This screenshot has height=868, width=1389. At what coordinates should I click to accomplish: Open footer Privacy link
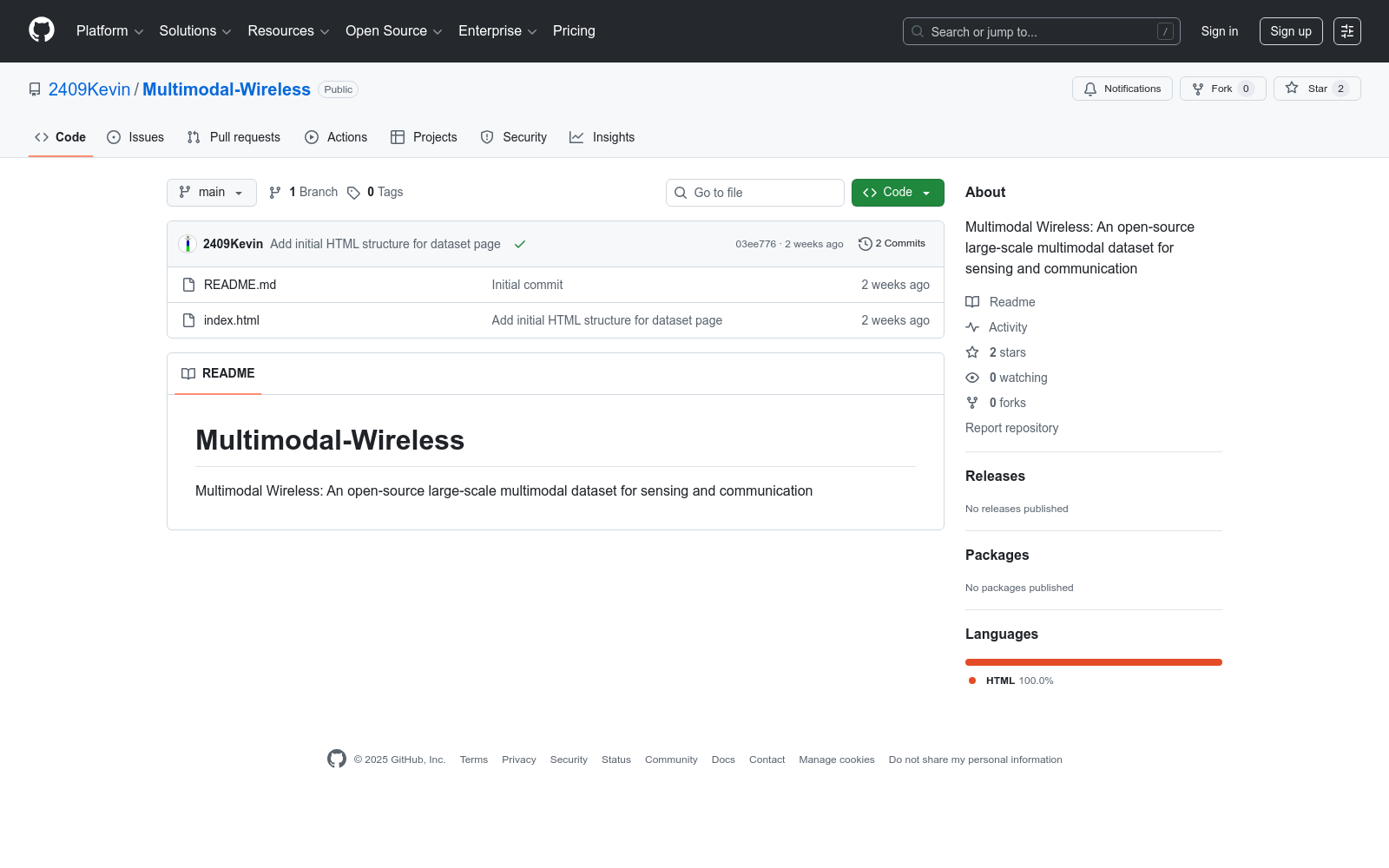click(519, 759)
